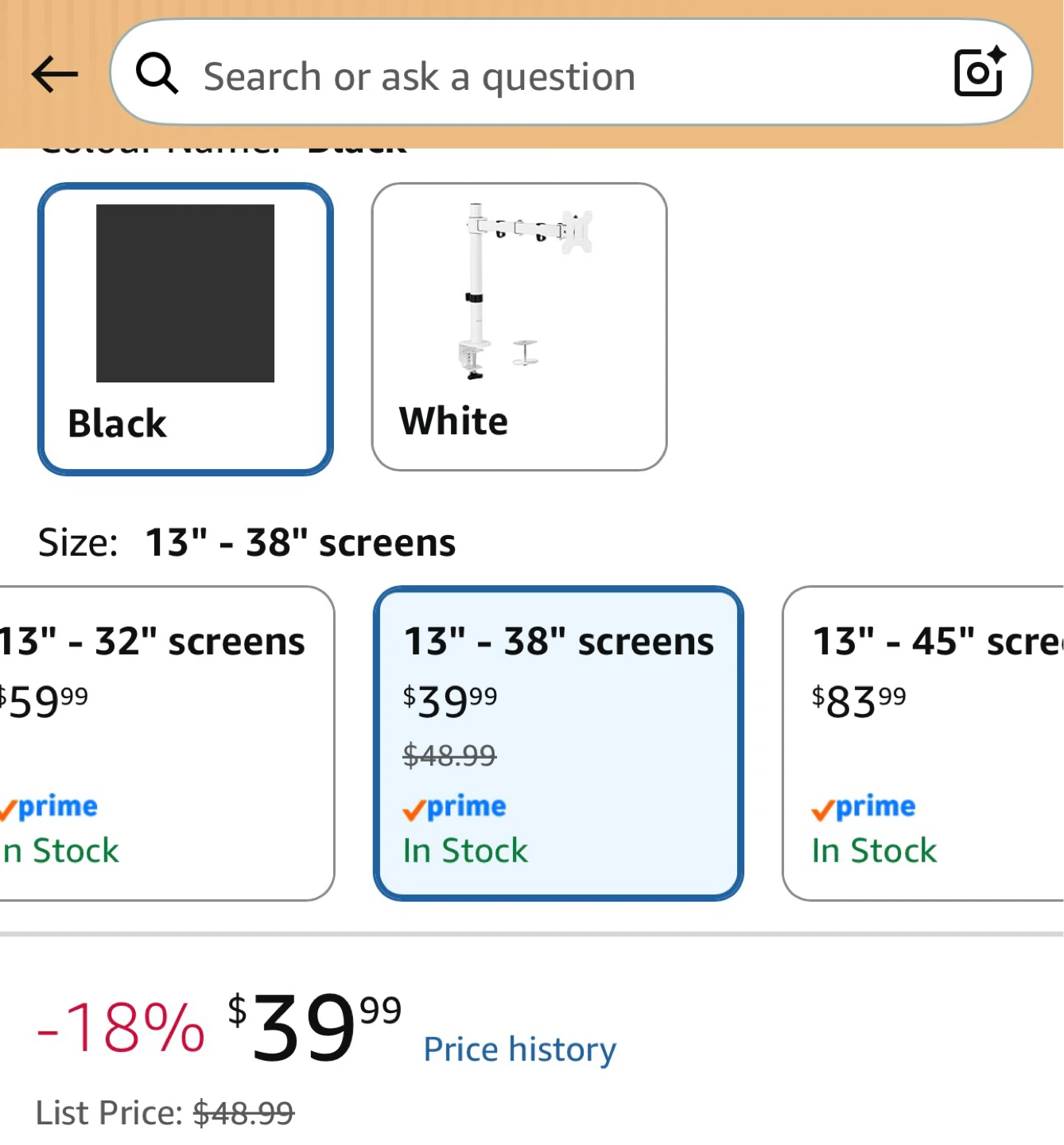Tap the back arrow icon
This screenshot has width=1064, height=1145.
click(55, 75)
